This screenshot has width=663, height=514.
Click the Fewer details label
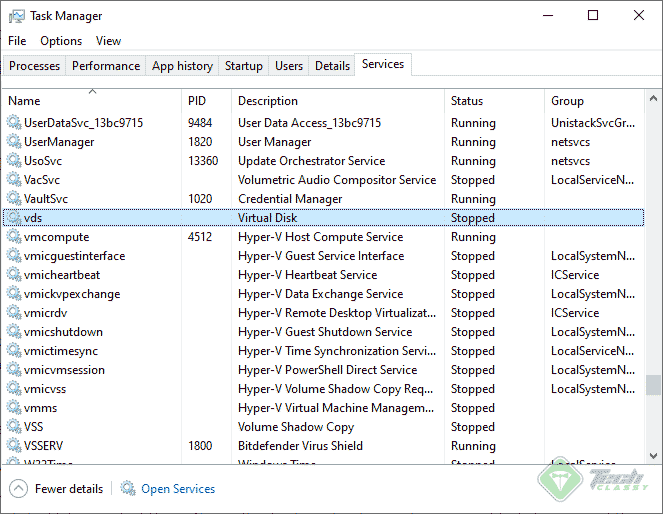(69, 489)
